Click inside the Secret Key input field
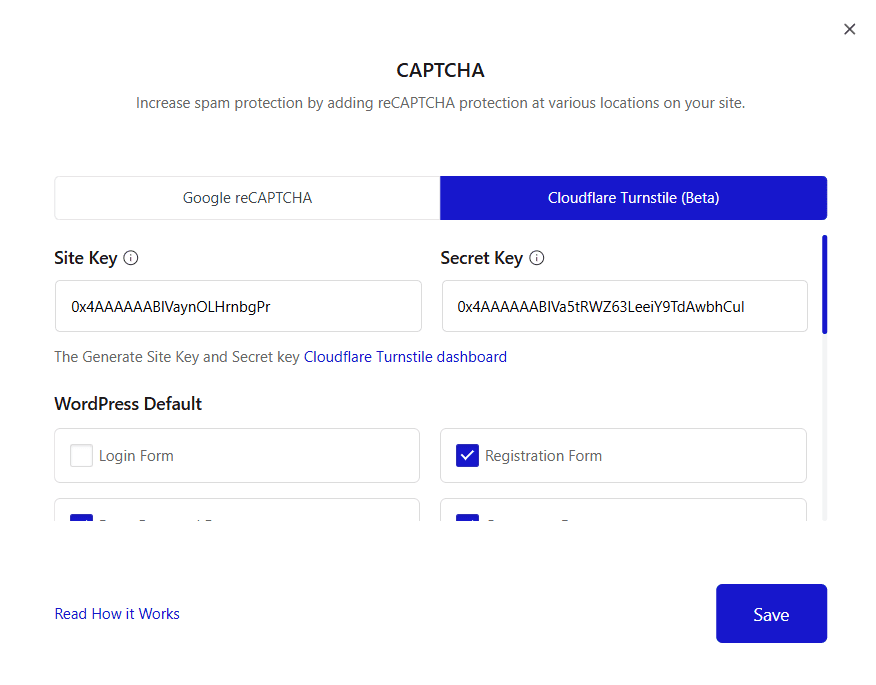This screenshot has height=685, width=876. tap(624, 305)
